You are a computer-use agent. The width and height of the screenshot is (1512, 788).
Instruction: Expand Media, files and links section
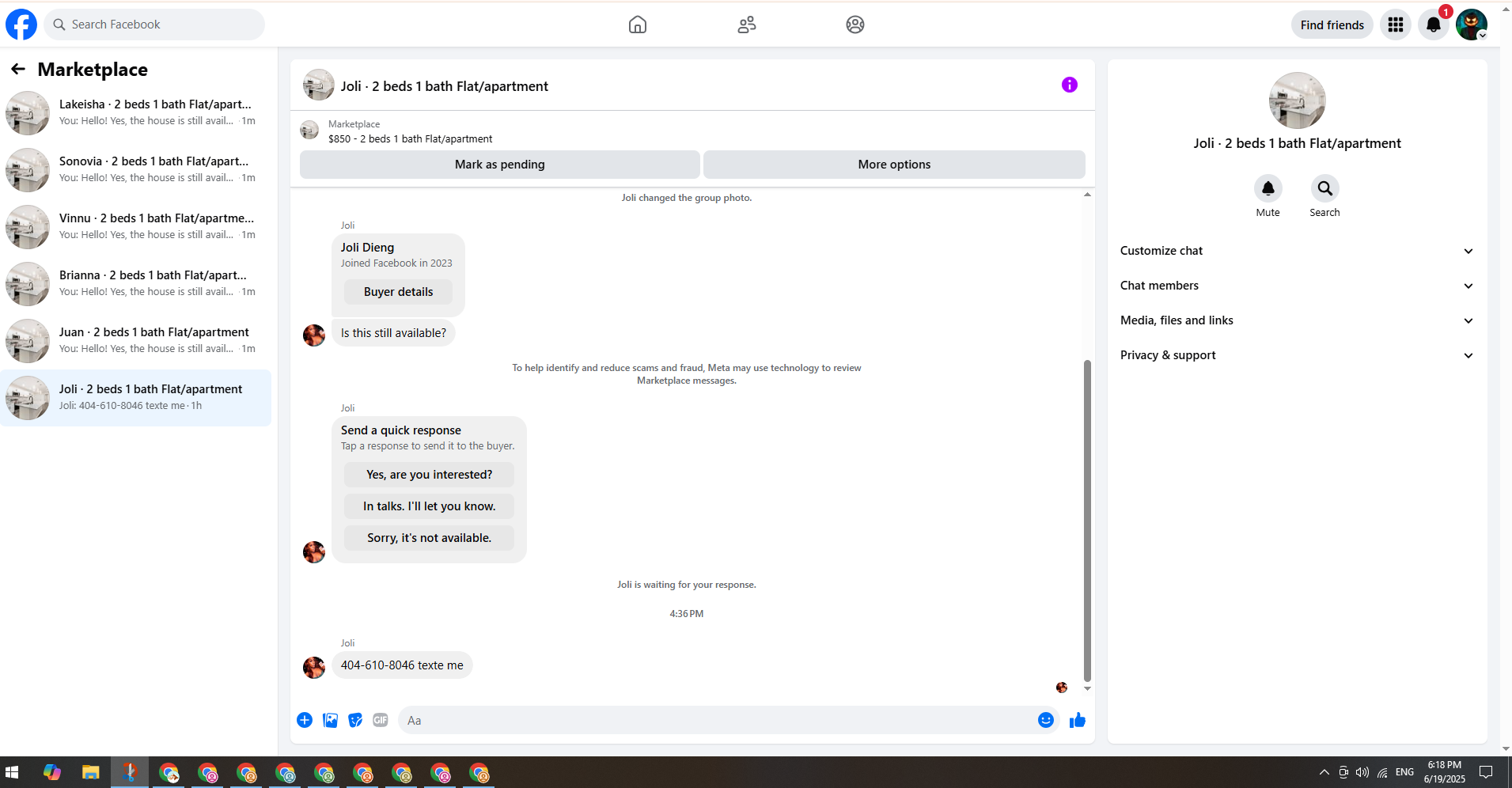tap(1298, 320)
